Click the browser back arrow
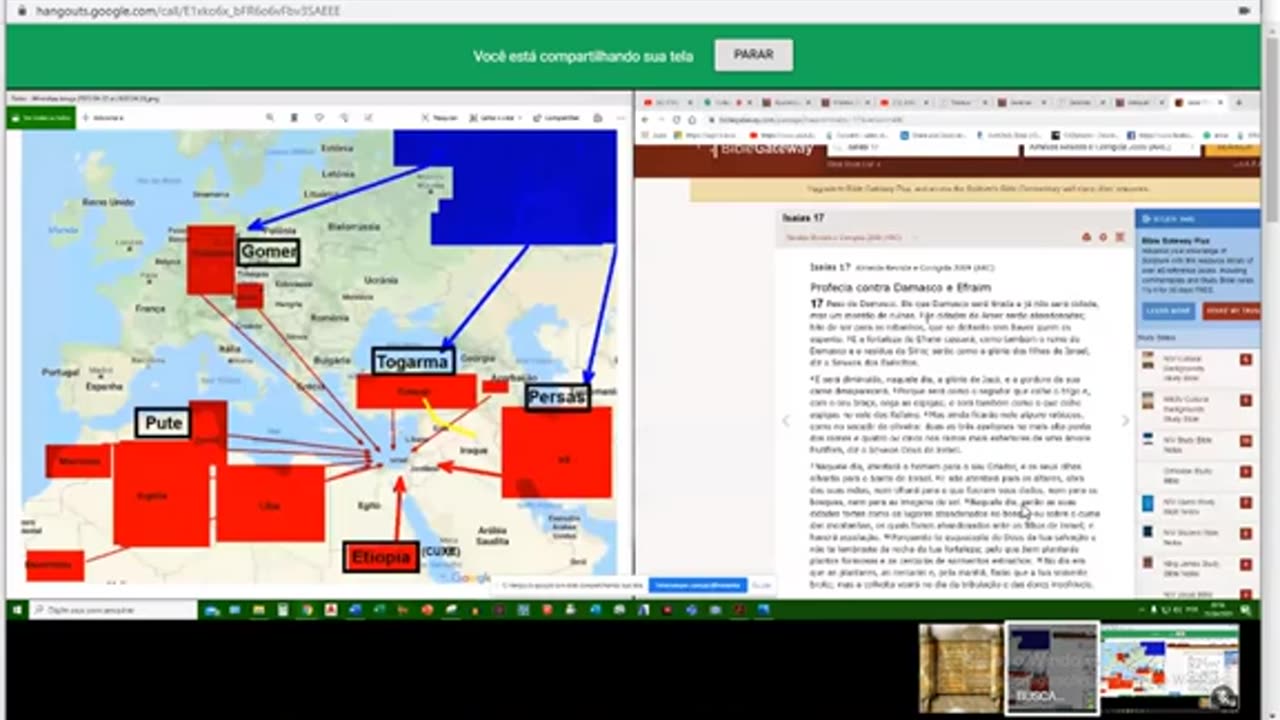 click(645, 119)
